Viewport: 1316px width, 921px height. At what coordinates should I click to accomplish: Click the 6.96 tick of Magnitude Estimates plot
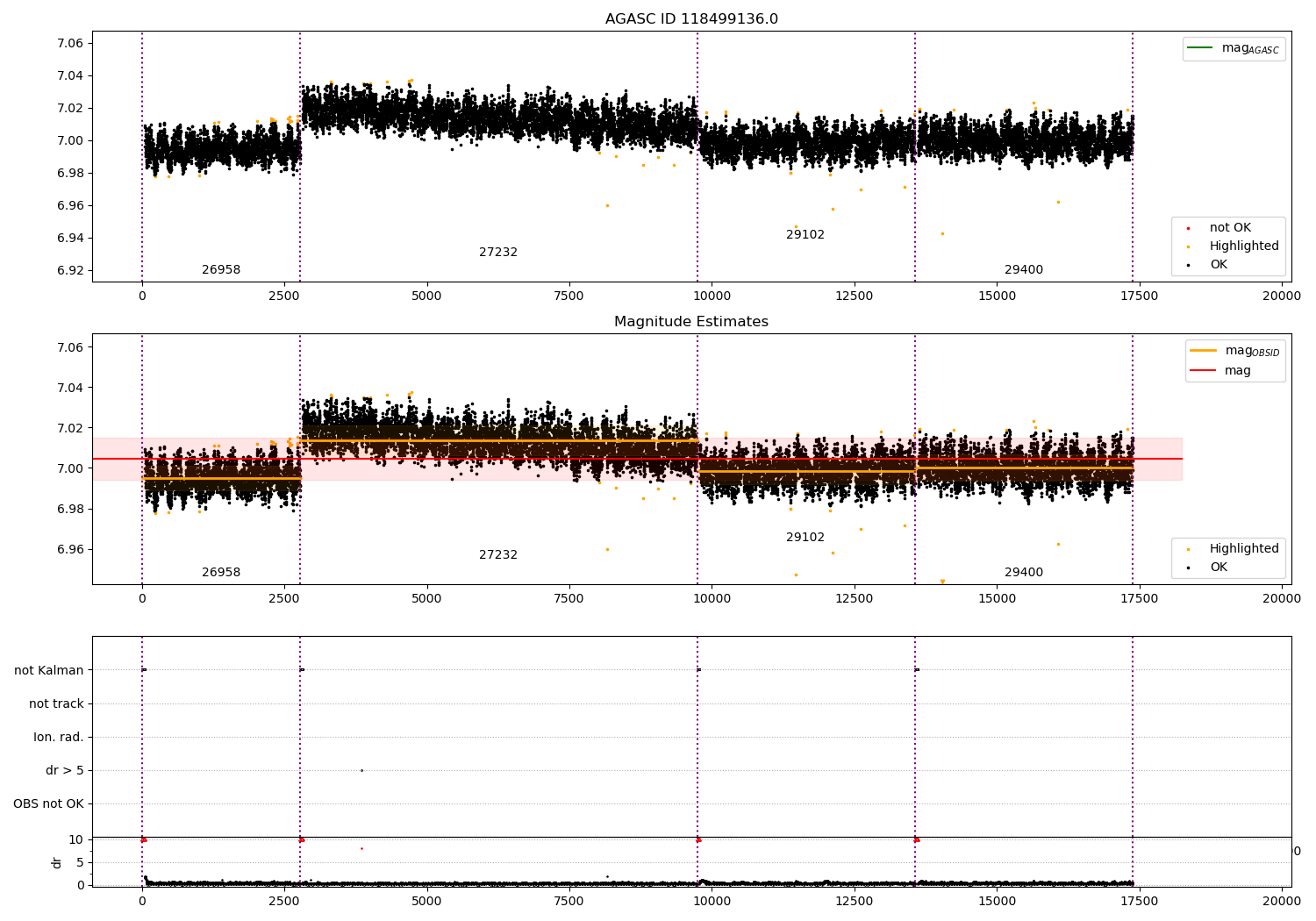pos(71,550)
